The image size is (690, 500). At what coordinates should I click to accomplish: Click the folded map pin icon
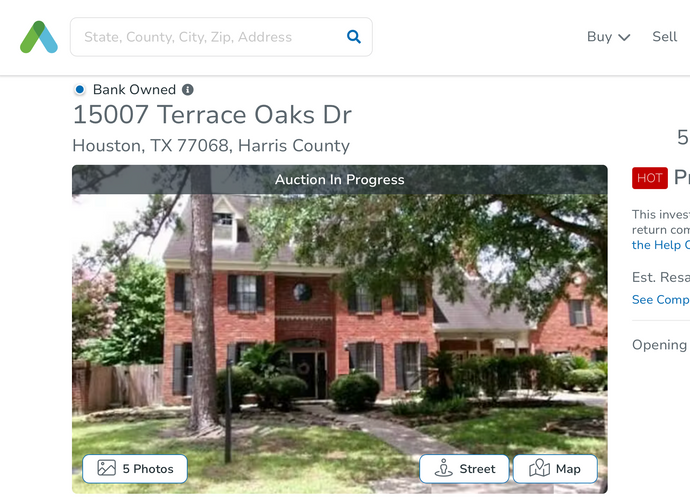coord(540,468)
